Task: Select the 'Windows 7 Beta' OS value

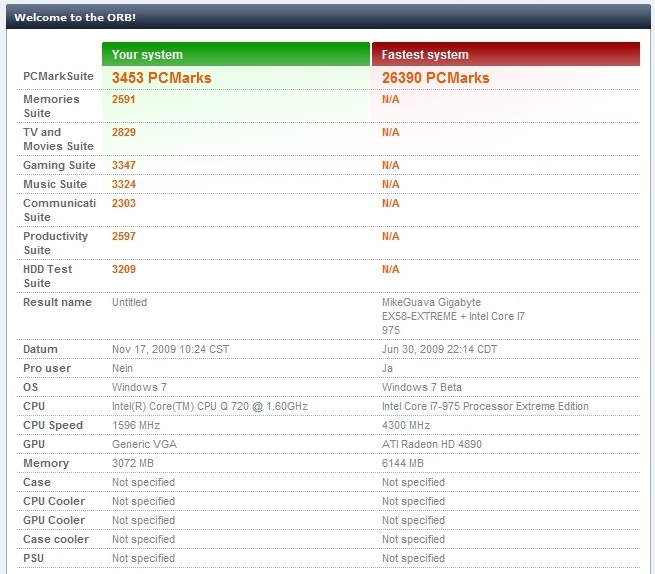Action: point(421,387)
